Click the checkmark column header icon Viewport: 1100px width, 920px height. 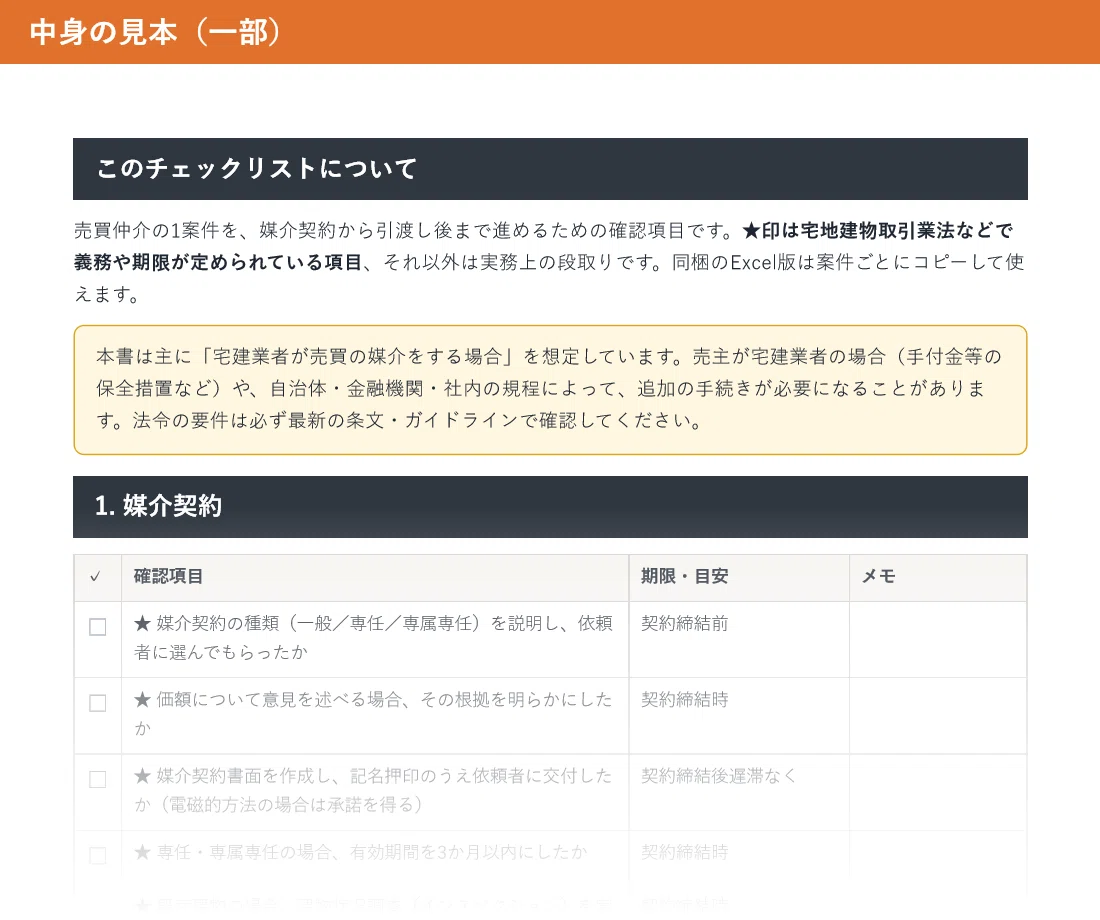95,576
